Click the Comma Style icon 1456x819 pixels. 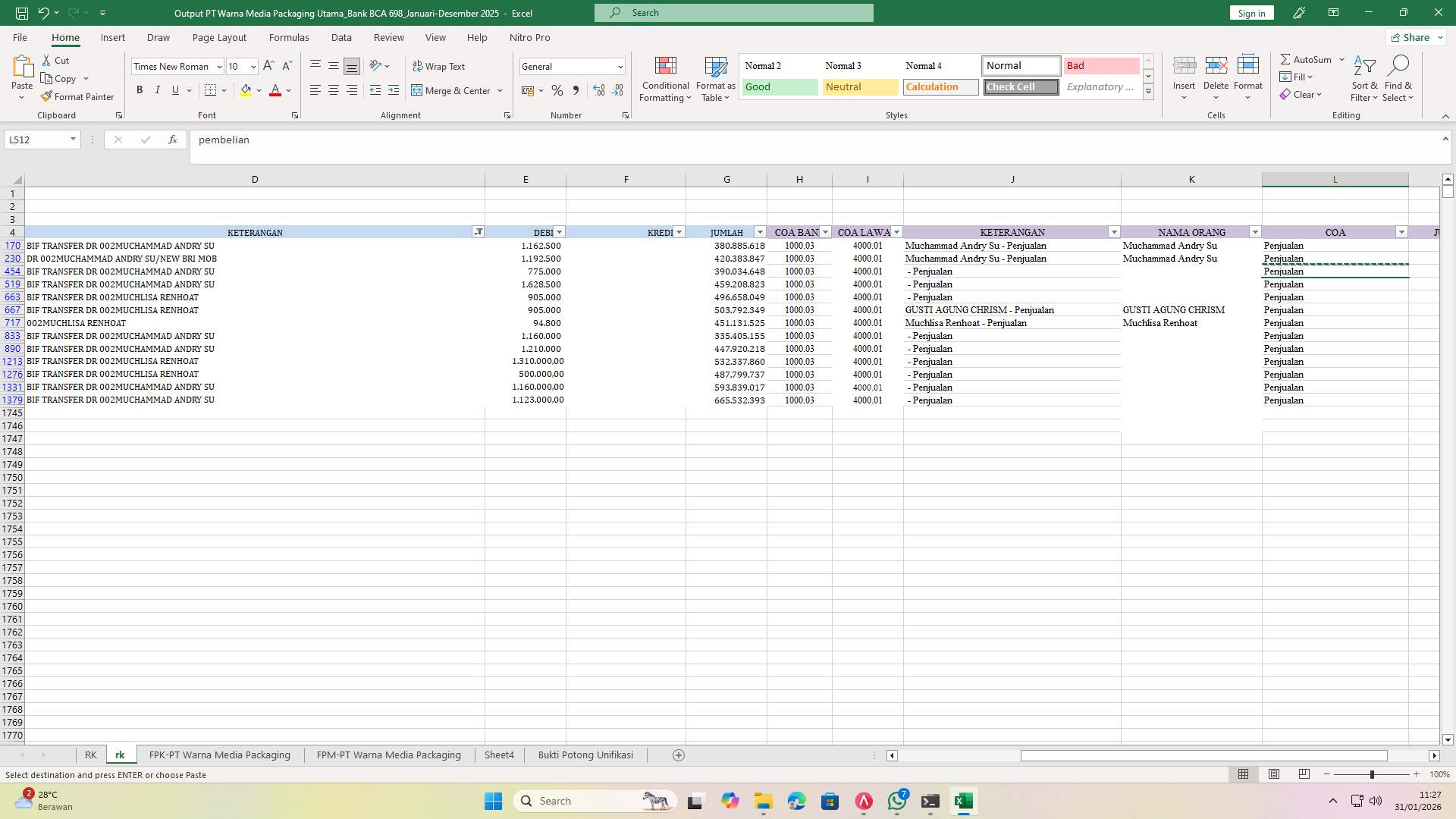click(576, 90)
